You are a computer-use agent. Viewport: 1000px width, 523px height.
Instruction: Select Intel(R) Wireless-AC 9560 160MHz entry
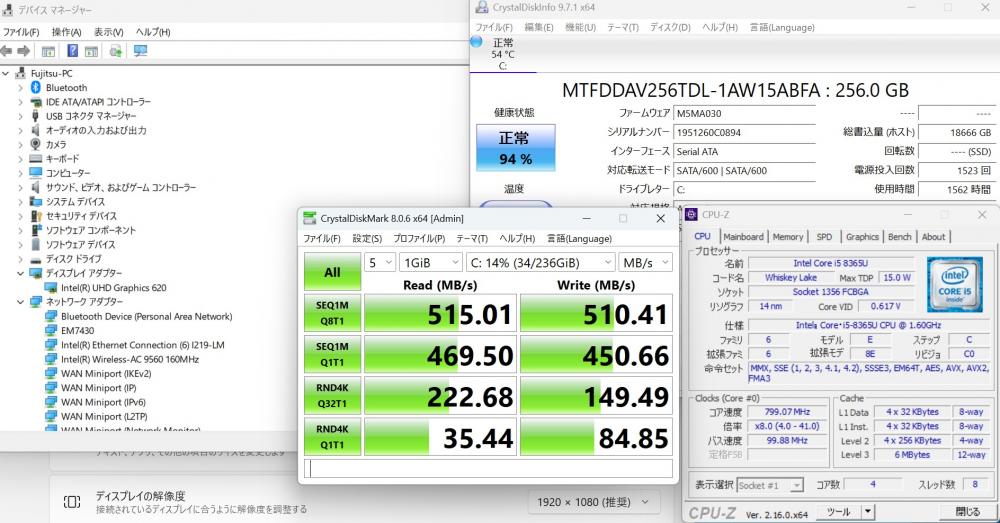[x=130, y=359]
